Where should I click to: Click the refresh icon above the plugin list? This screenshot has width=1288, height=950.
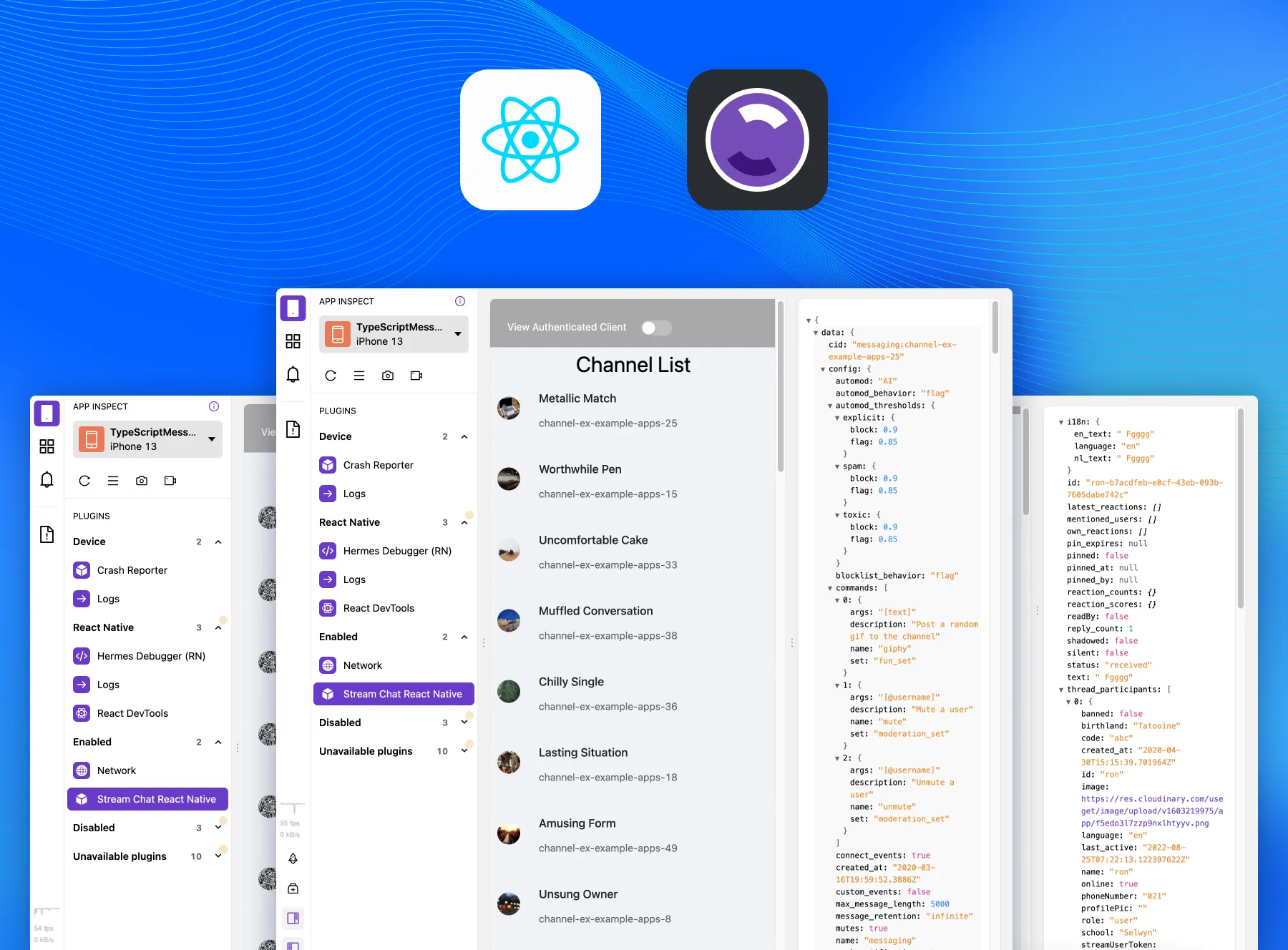pos(331,375)
